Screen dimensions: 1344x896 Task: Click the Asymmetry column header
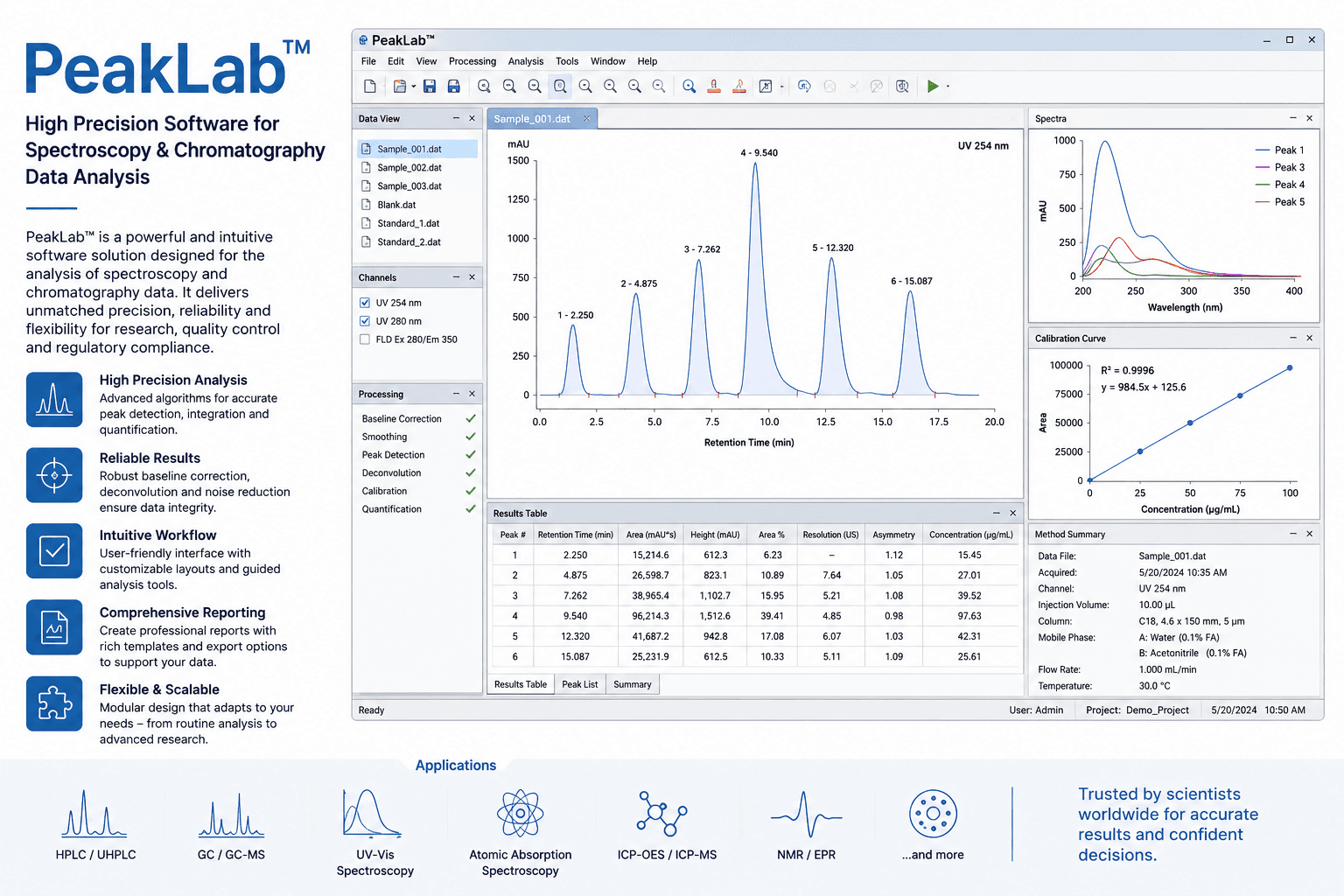click(x=893, y=535)
